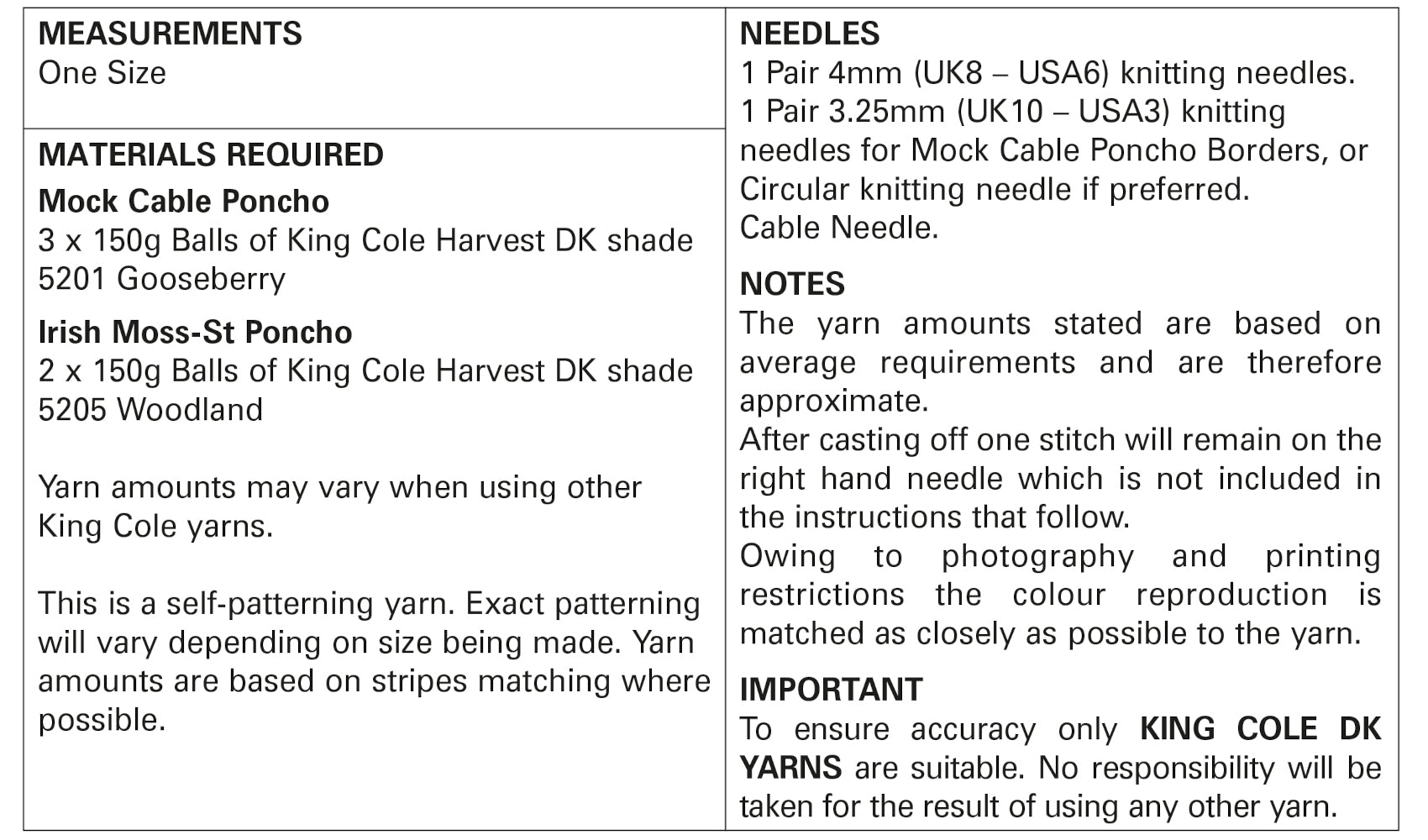
Task: Click the MATERIALS REQUIRED heading
Action: click(211, 155)
